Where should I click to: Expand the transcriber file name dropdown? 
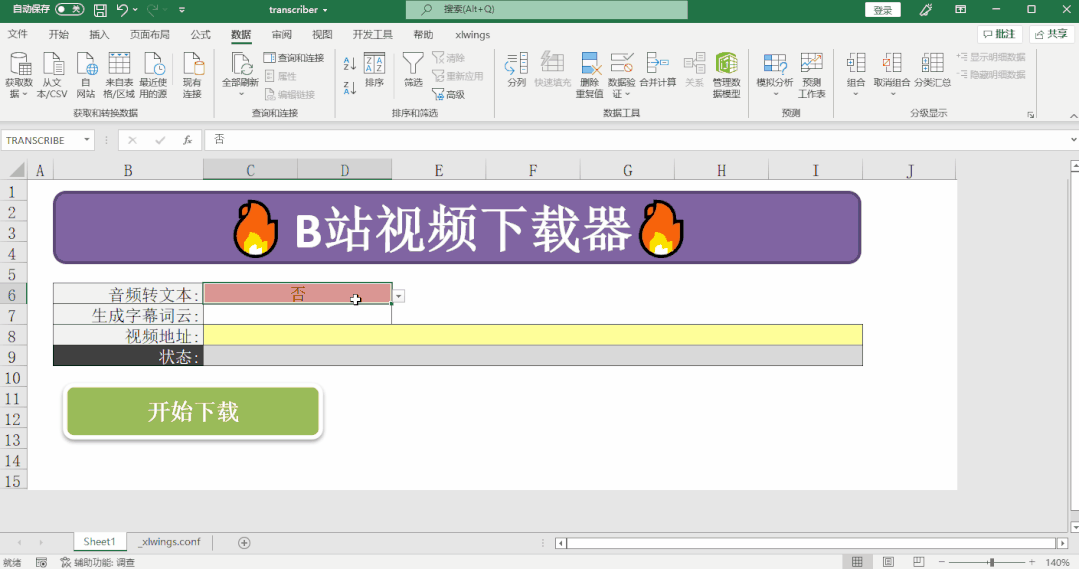point(325,10)
